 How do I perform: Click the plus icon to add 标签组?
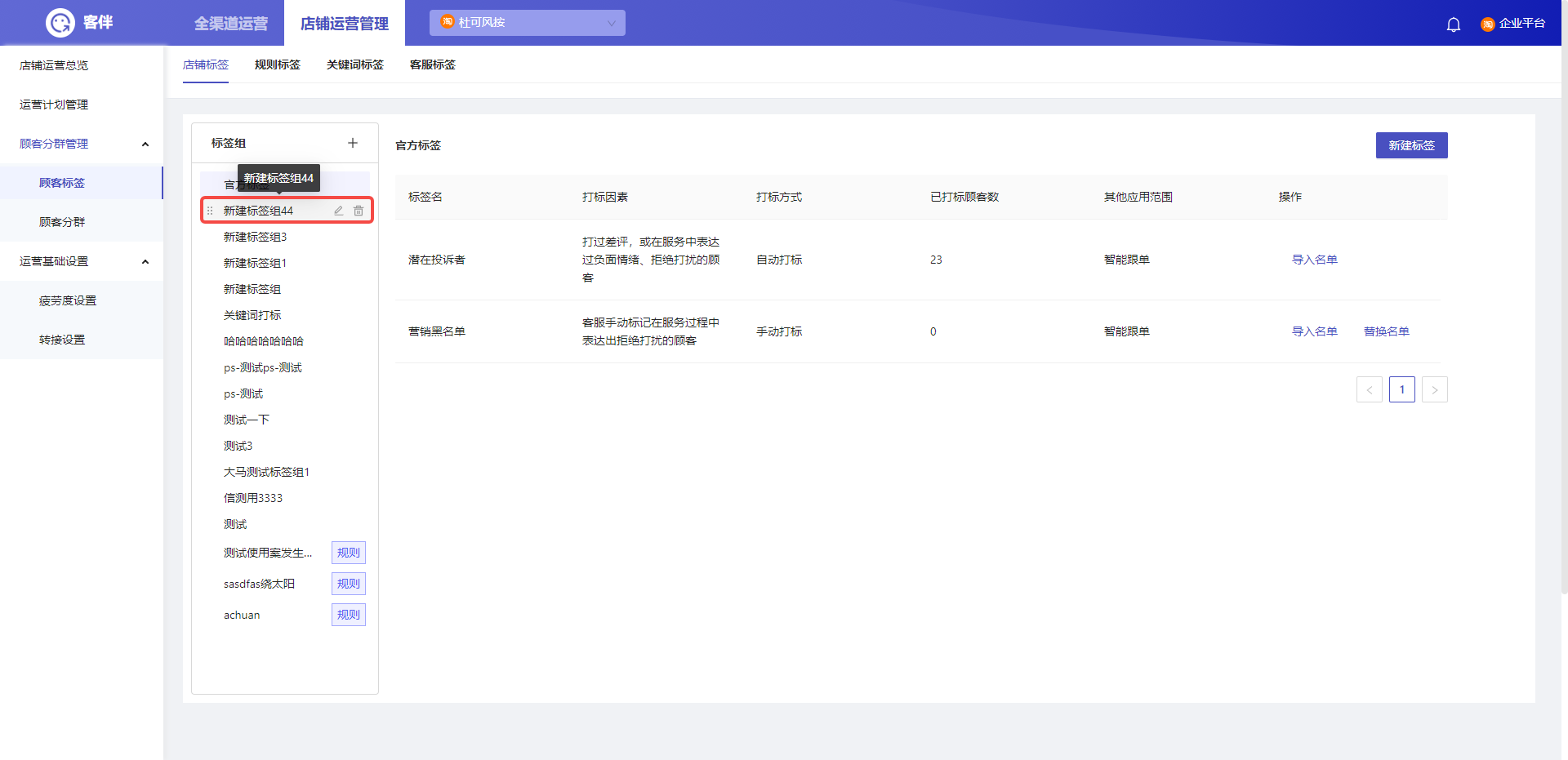(353, 143)
